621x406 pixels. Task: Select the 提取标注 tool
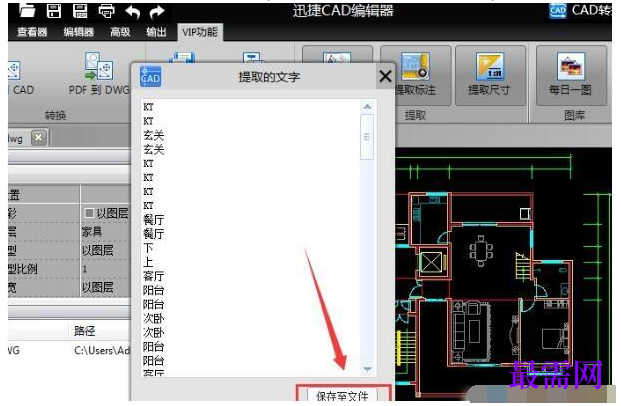coord(415,75)
